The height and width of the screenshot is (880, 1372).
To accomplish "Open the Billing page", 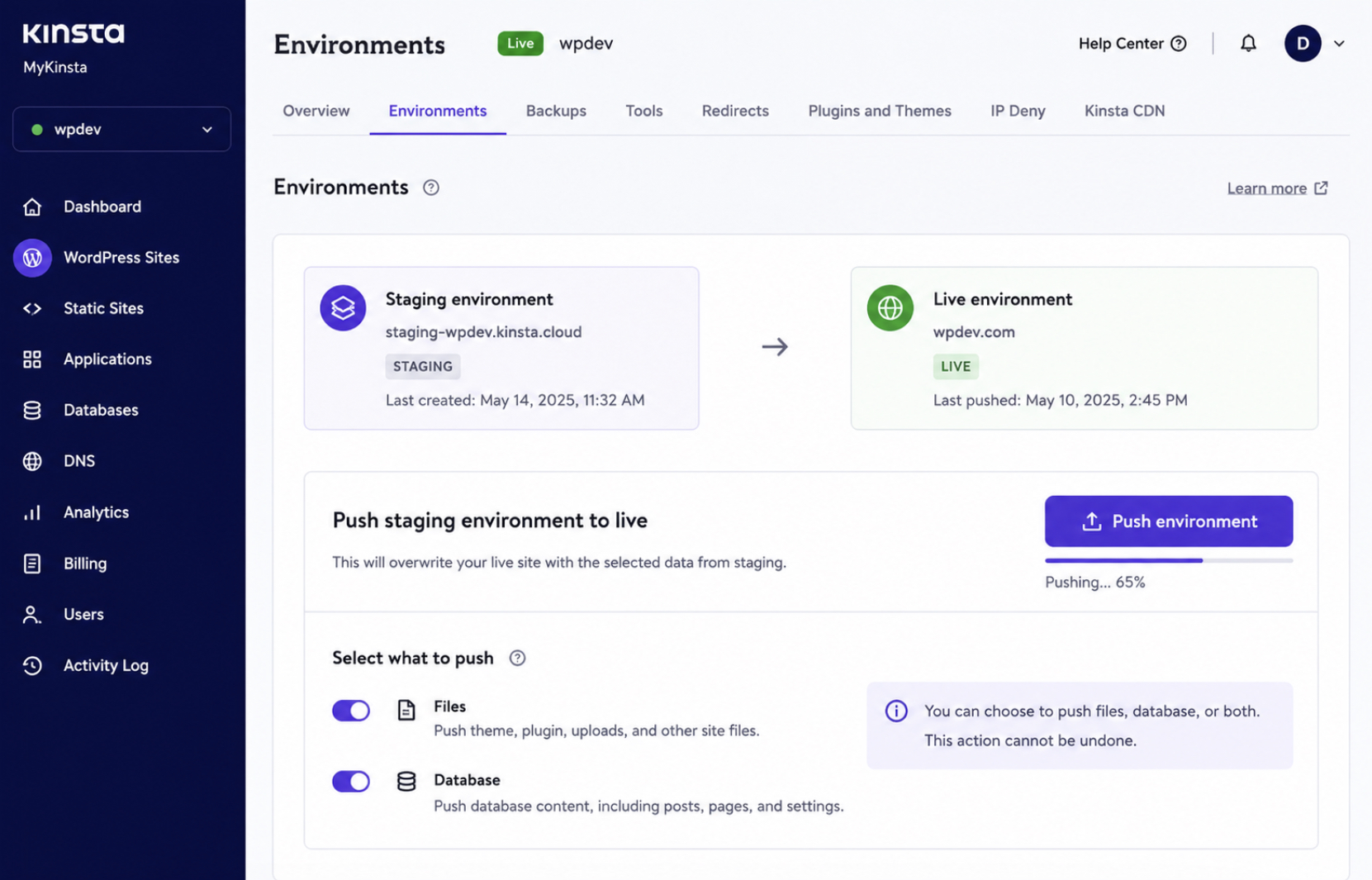I will pos(85,564).
